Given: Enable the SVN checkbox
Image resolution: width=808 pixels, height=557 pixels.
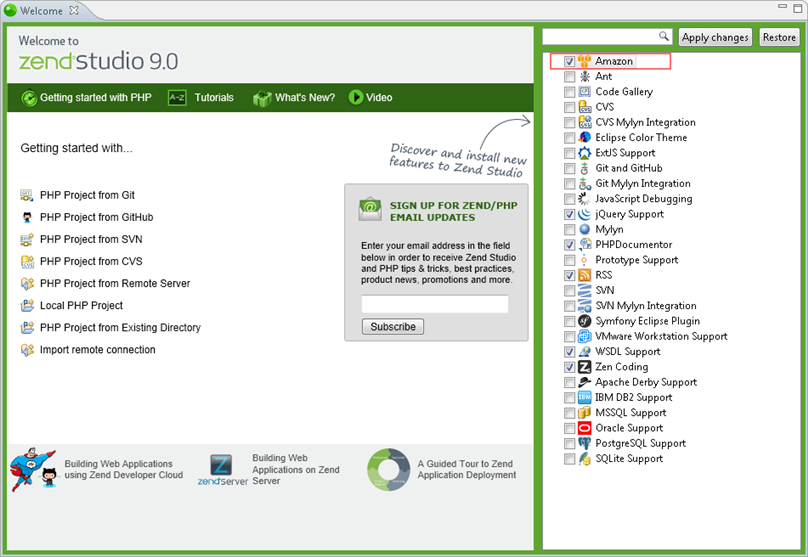Looking at the screenshot, I should [569, 291].
